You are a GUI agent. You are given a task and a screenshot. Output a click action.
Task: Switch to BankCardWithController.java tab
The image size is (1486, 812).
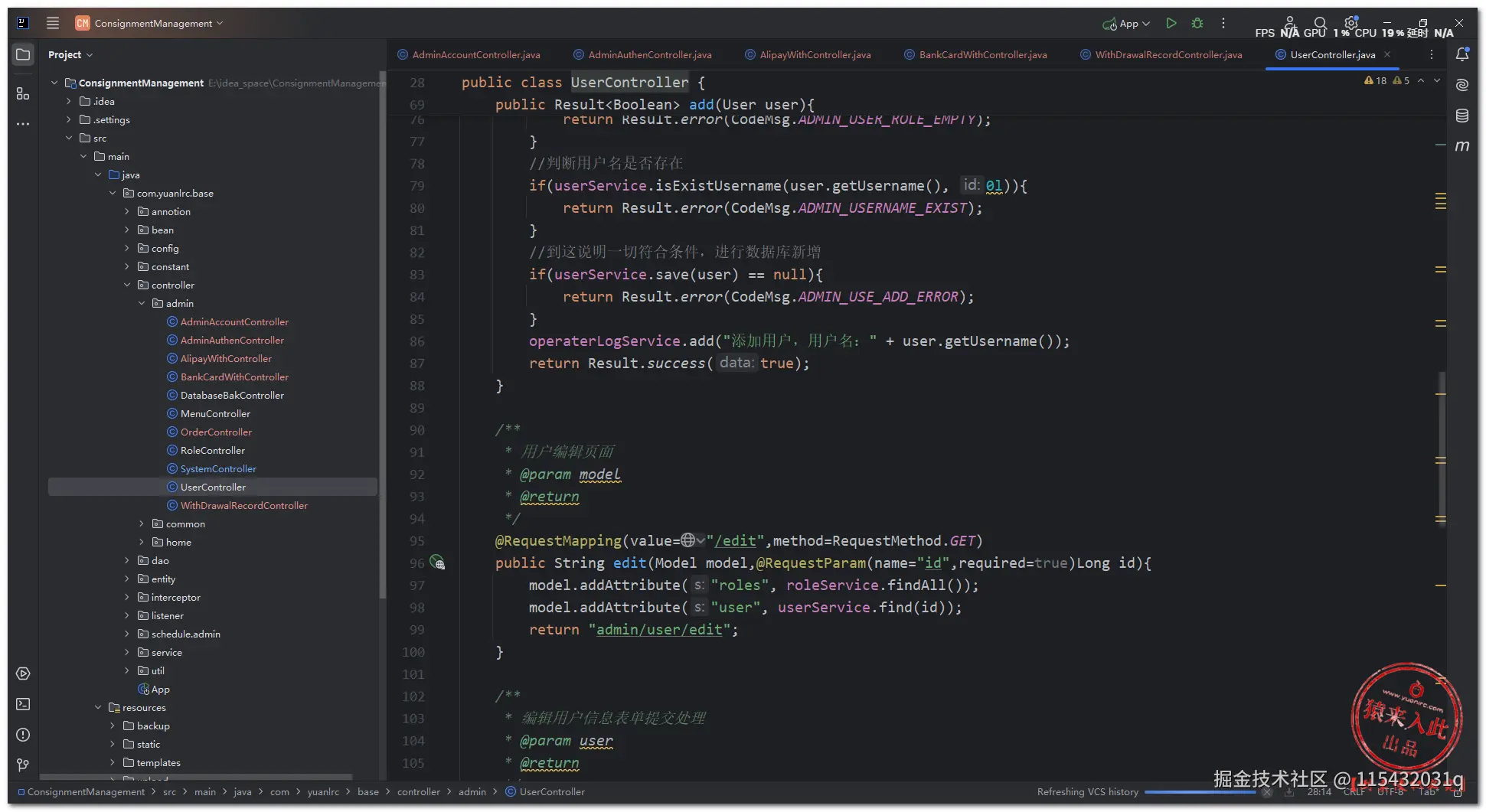pyautogui.click(x=975, y=54)
